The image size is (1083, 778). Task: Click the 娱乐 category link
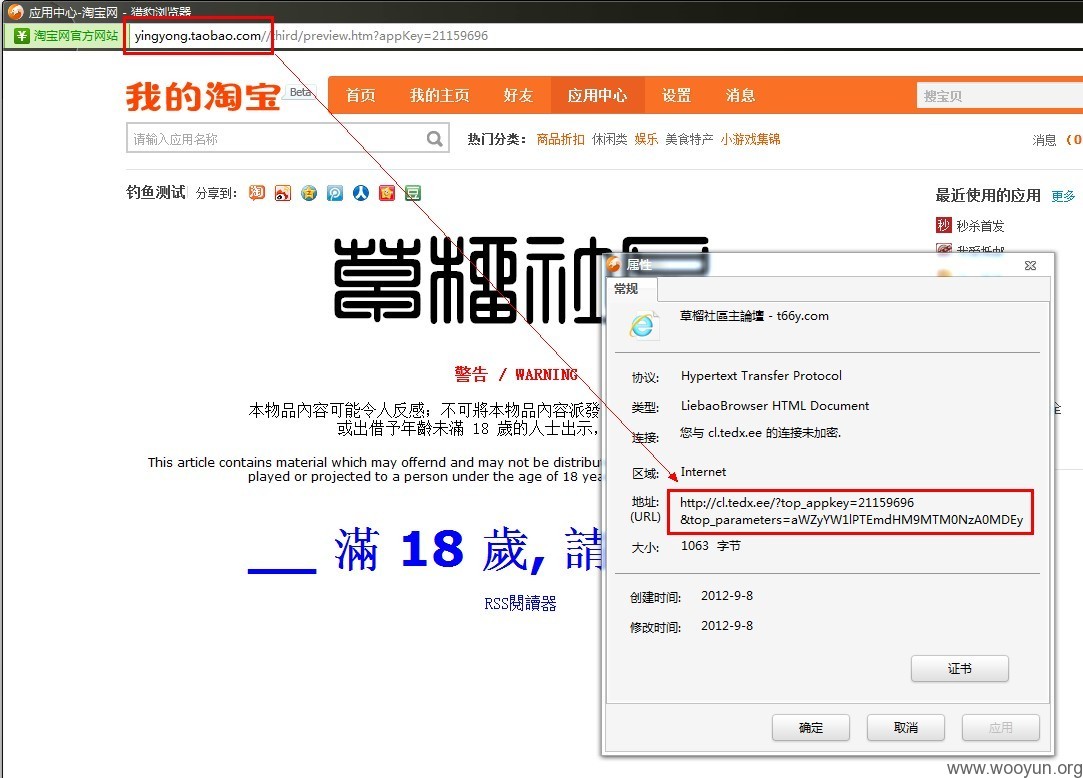pos(646,139)
